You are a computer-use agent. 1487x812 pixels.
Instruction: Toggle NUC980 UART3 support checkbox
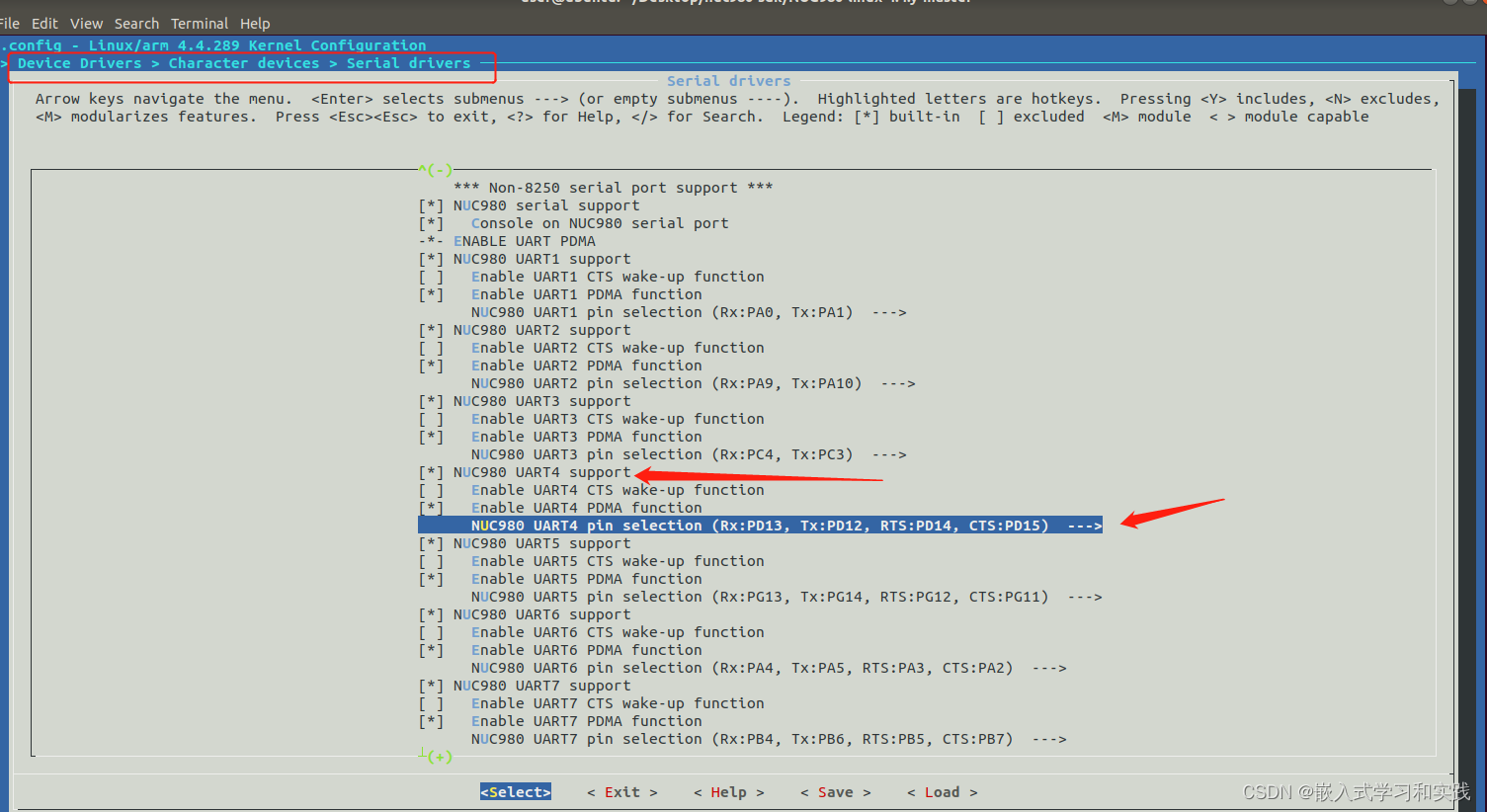click(x=431, y=401)
